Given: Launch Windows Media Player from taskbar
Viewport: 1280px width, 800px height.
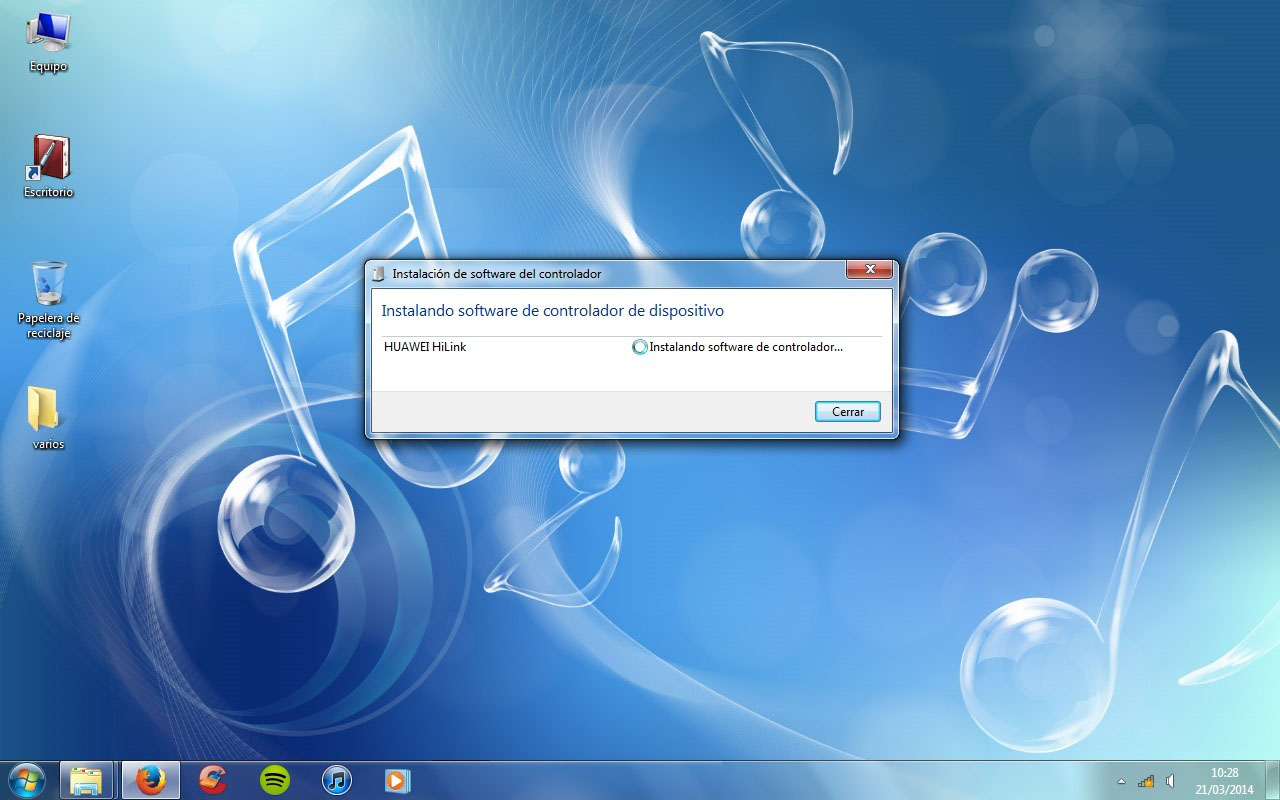Looking at the screenshot, I should [x=398, y=780].
